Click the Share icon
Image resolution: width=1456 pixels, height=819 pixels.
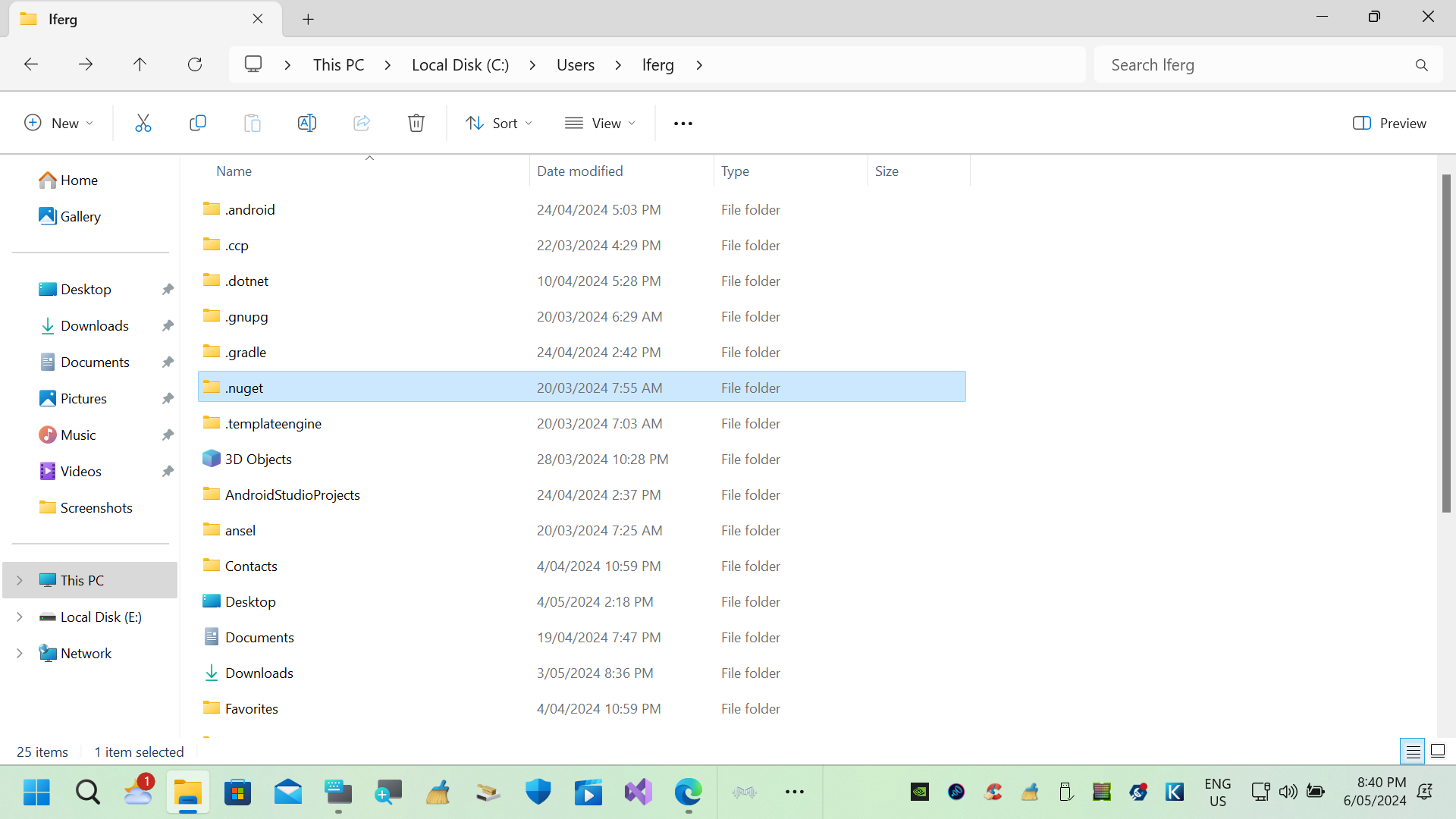(362, 122)
